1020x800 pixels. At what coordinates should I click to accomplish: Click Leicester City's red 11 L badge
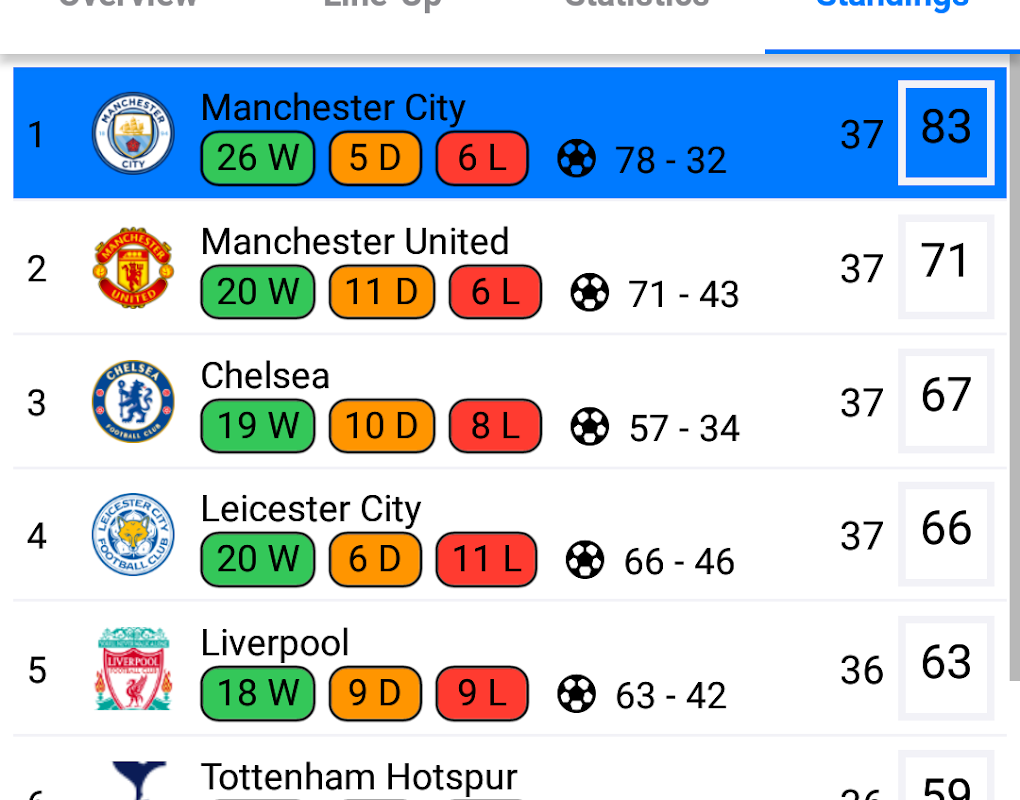tap(487, 559)
